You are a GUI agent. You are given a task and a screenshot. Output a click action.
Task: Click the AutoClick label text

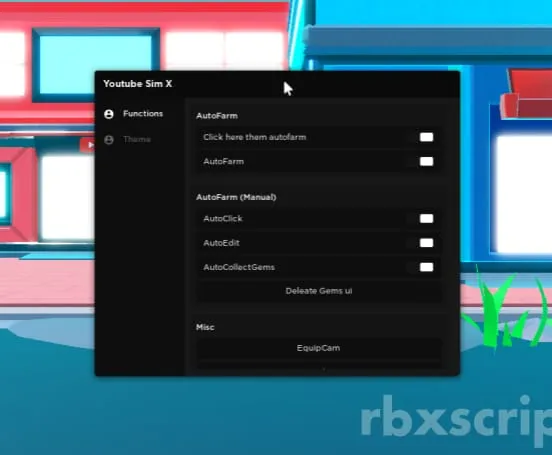(x=223, y=219)
